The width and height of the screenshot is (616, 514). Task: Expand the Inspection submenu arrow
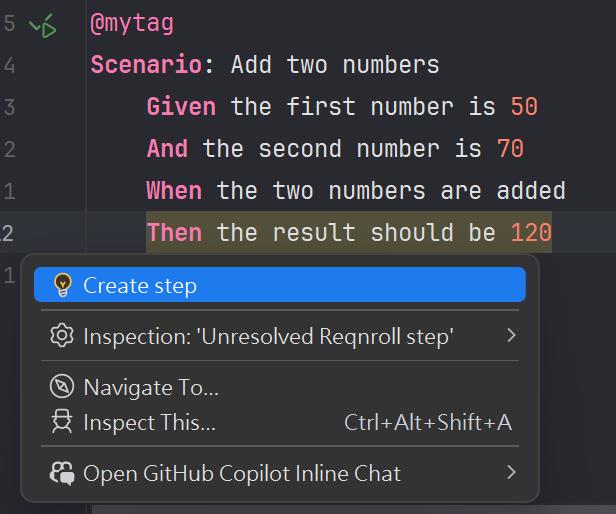(511, 336)
